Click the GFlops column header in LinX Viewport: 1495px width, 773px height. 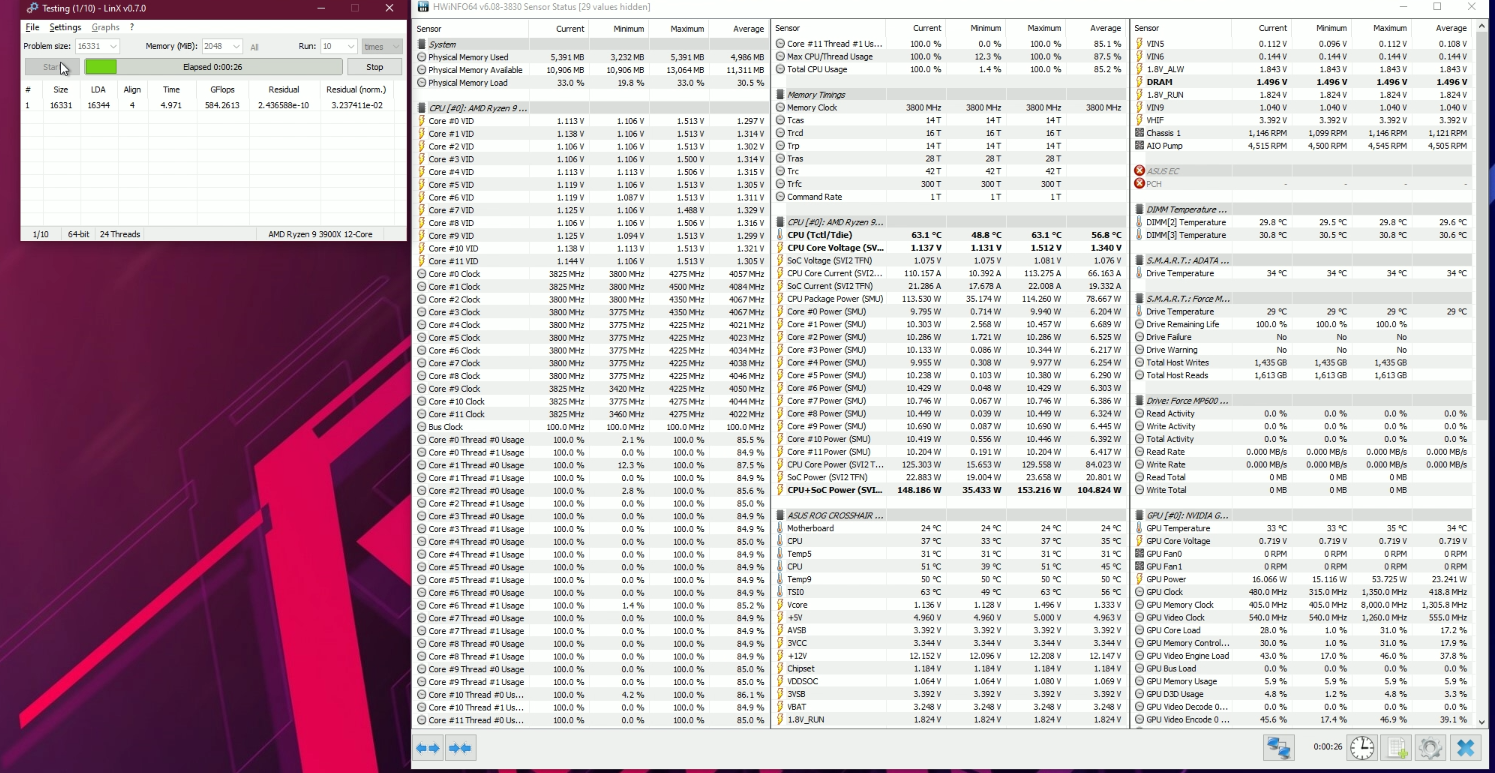coord(223,90)
